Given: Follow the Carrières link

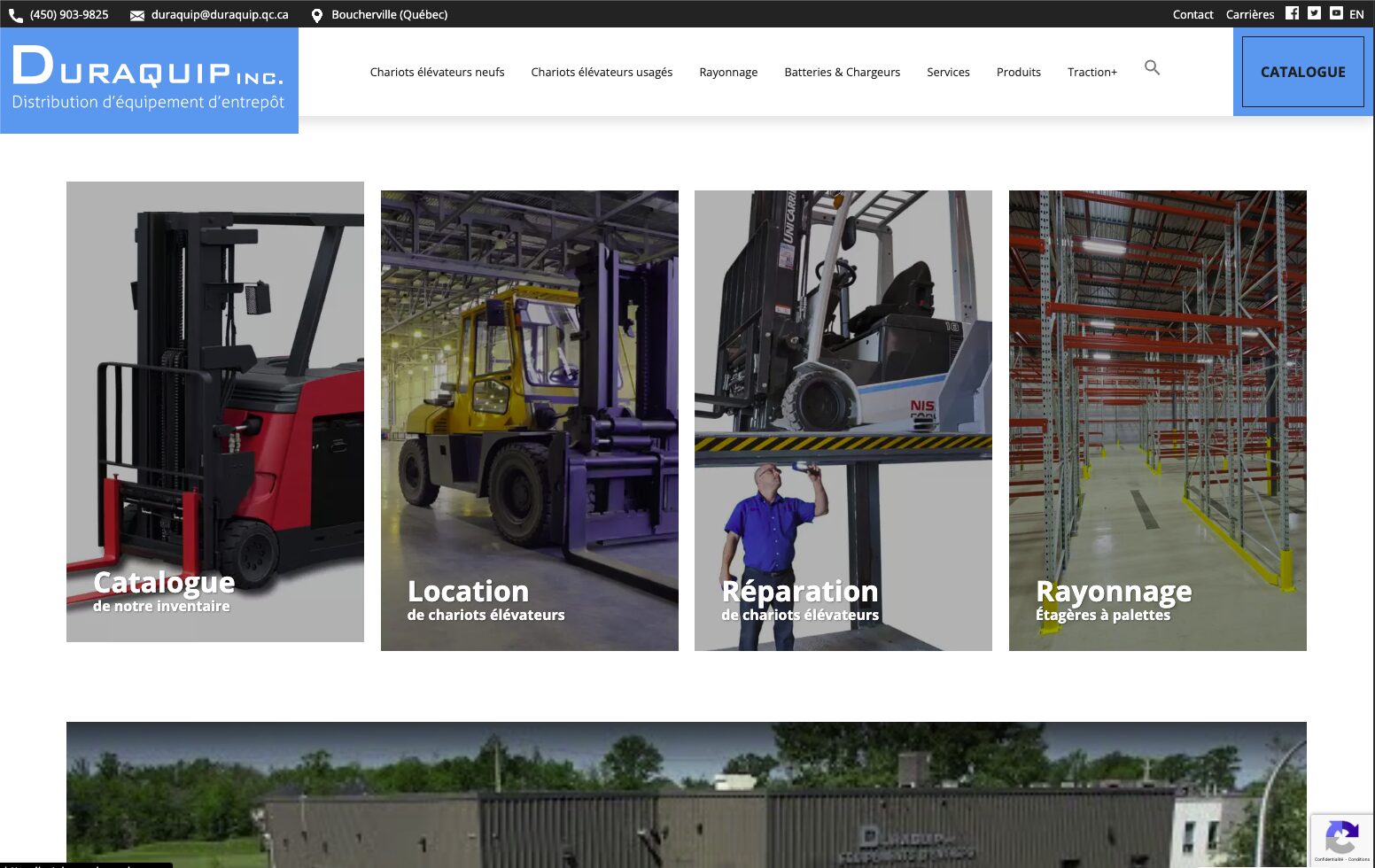Looking at the screenshot, I should pyautogui.click(x=1249, y=14).
